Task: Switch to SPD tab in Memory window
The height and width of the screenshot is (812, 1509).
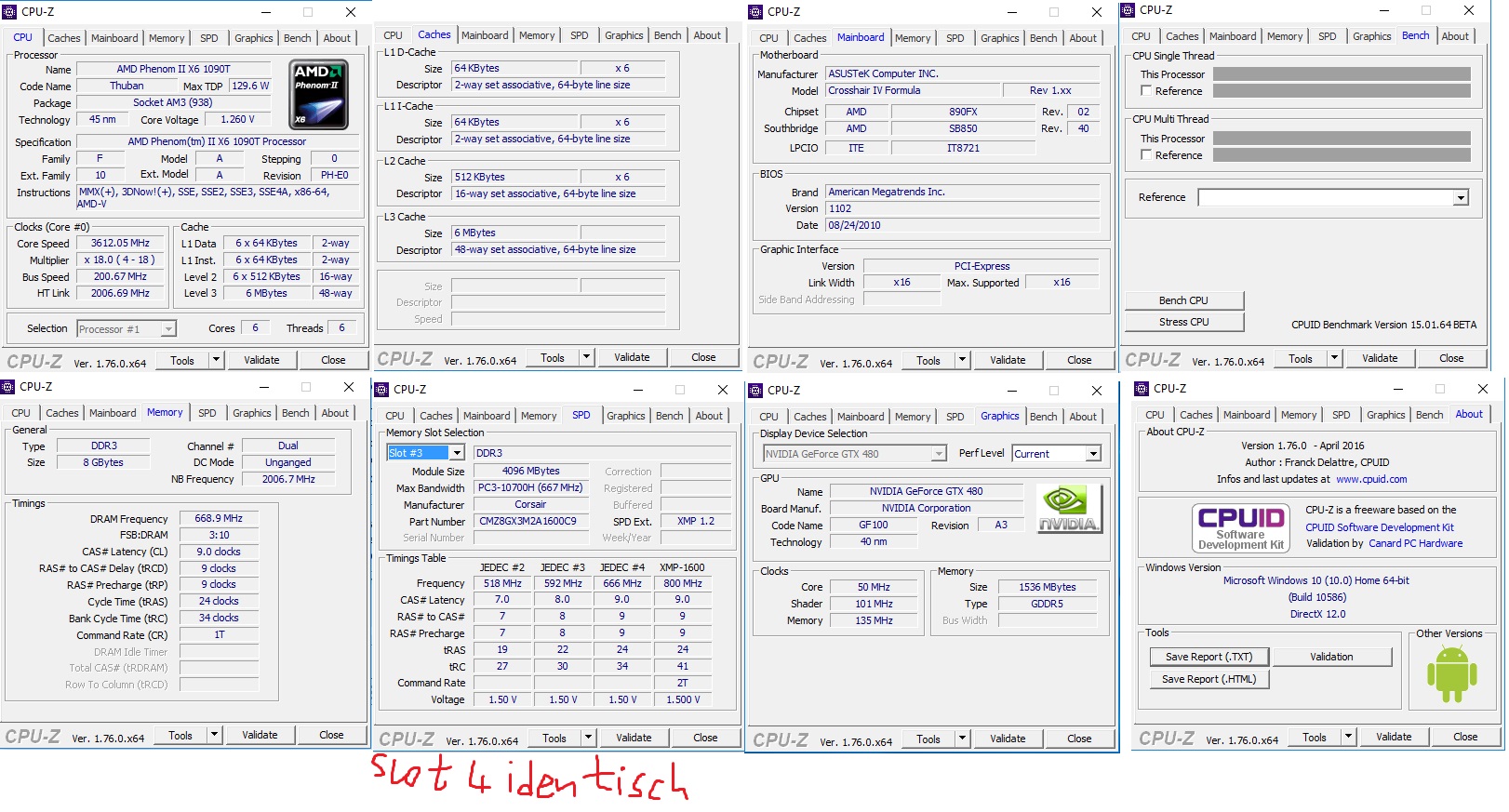Action: [x=207, y=413]
